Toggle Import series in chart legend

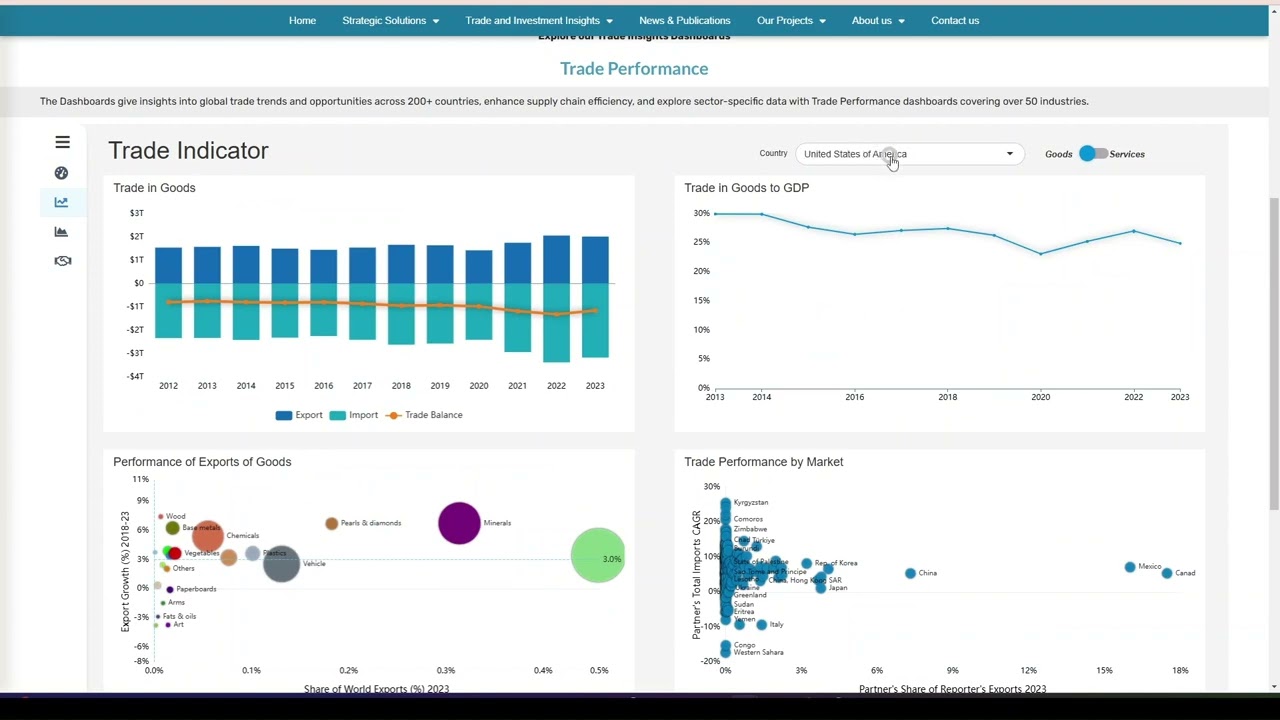click(354, 415)
